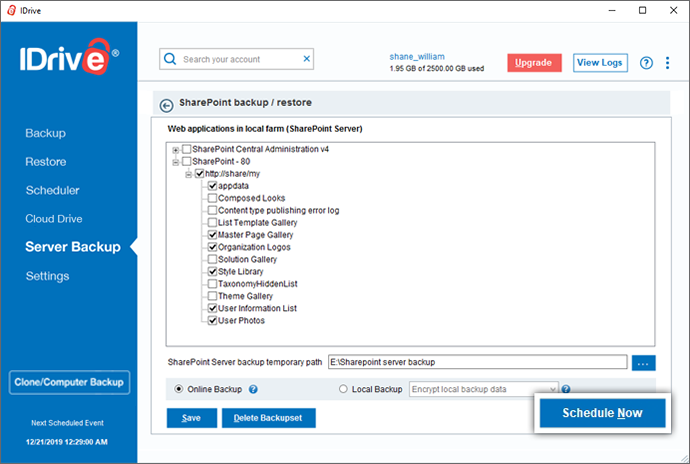Click the SharePoint Server backup temporary path field
Screen dimensions: 690x464
click(x=477, y=362)
